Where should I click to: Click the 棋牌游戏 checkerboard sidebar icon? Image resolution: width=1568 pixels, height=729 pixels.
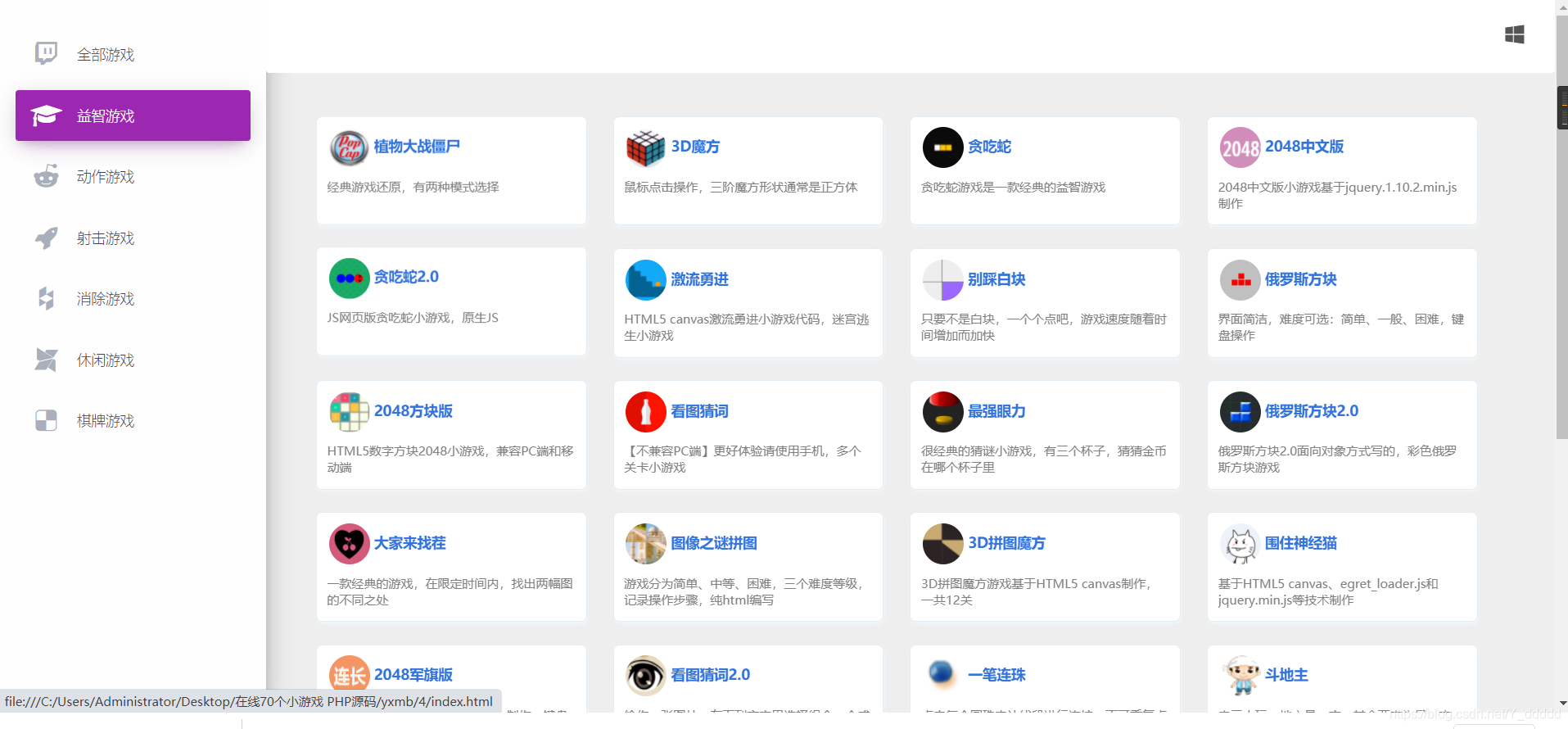[46, 420]
